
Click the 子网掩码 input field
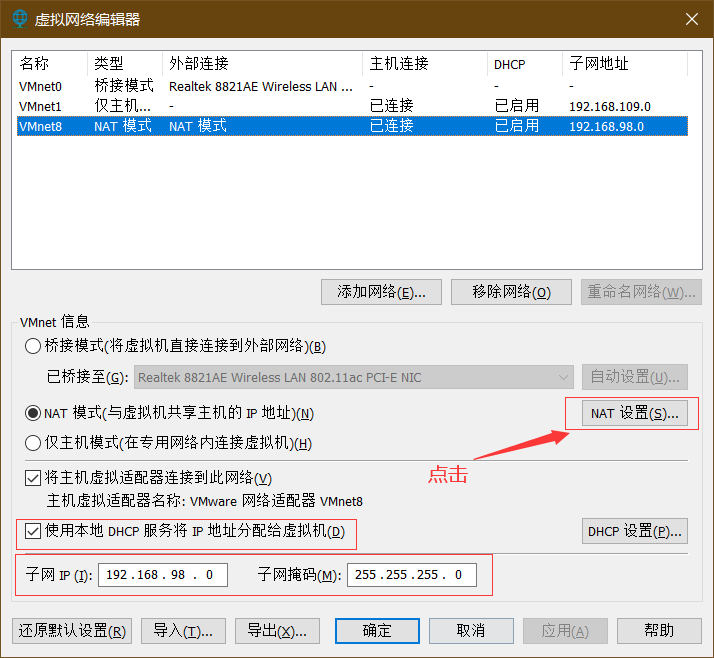point(412,575)
